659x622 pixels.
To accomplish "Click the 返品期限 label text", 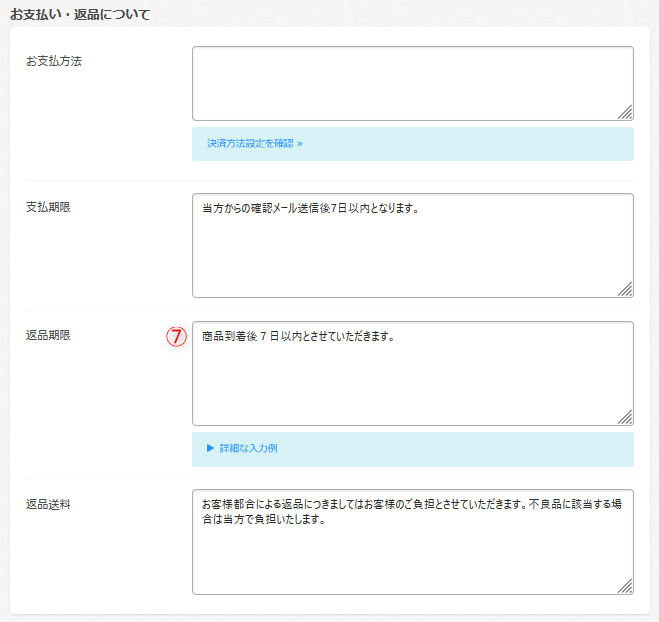I will (48, 335).
